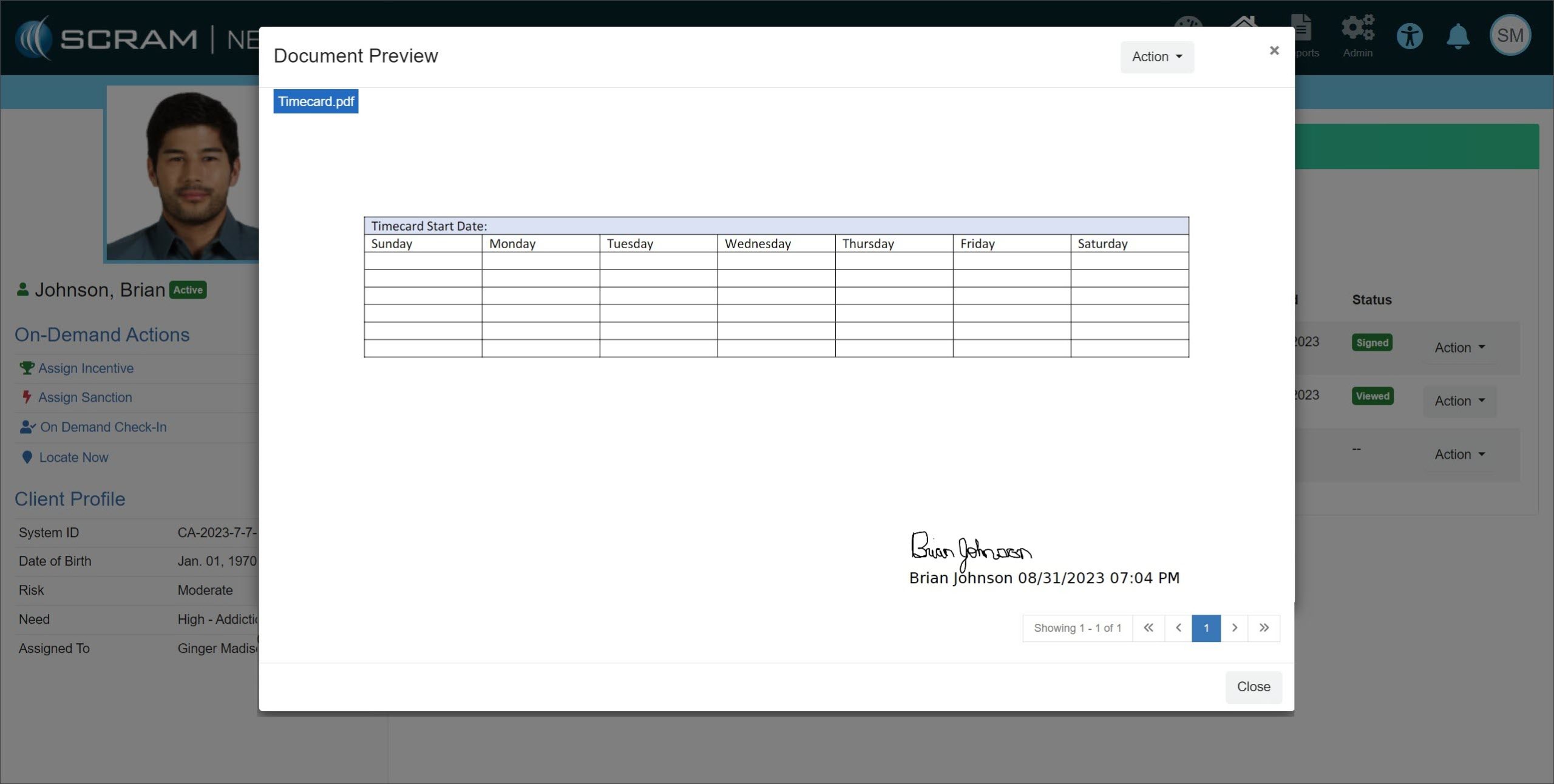Click Locate Now link

[73, 458]
